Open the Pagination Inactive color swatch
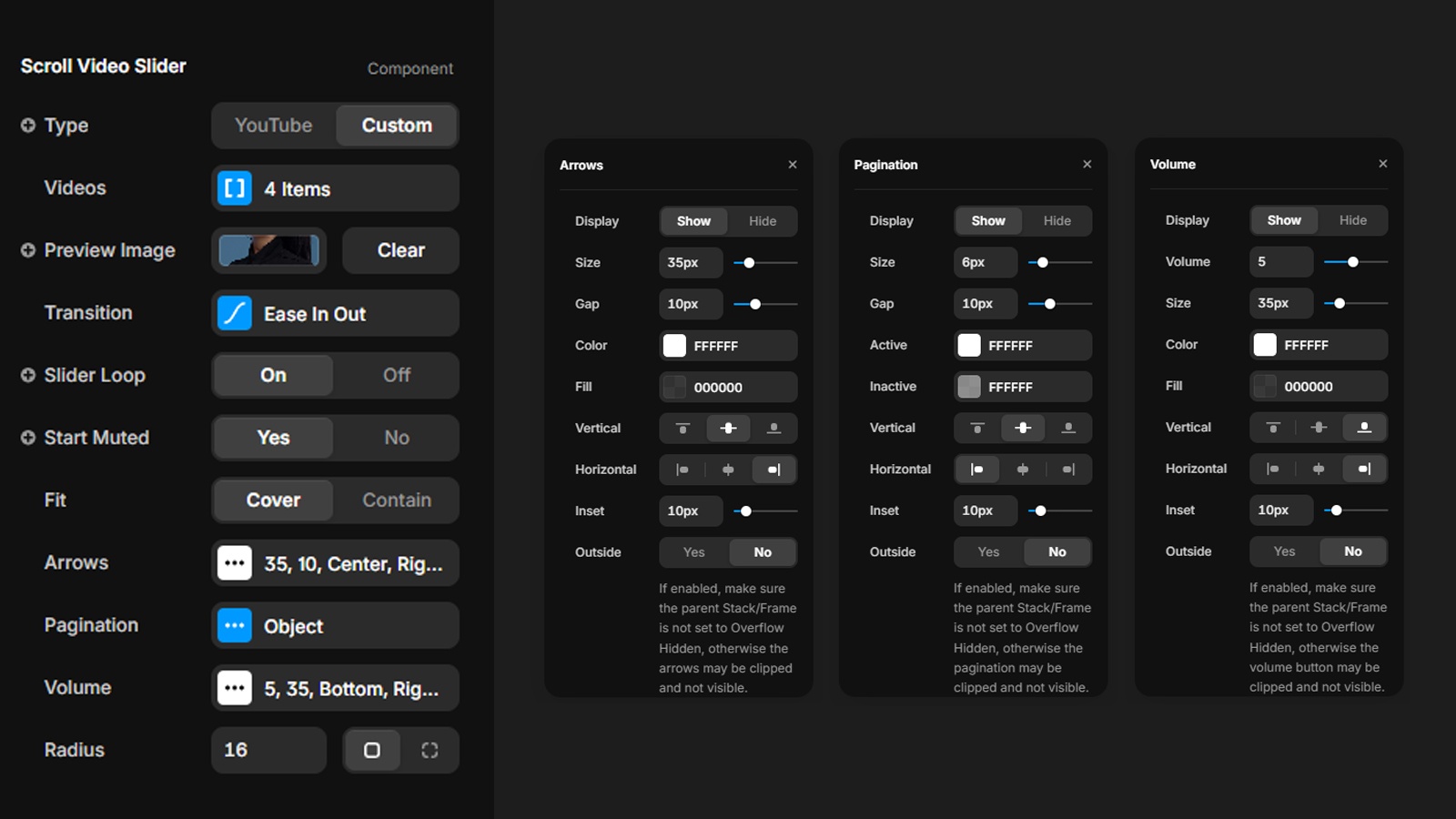 [969, 387]
